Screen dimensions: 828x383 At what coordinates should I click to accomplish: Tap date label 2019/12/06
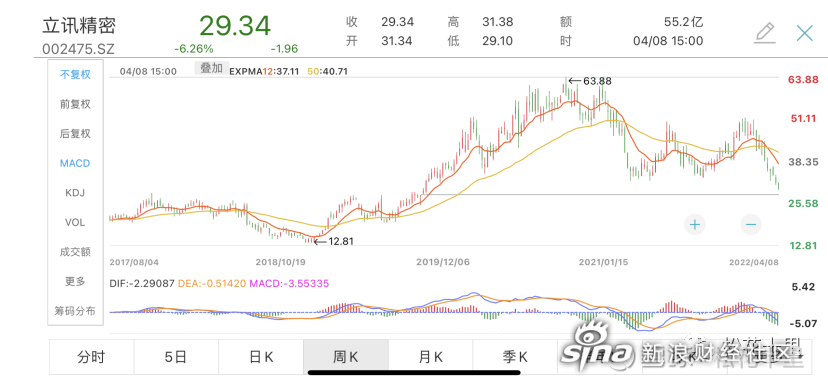(443, 261)
